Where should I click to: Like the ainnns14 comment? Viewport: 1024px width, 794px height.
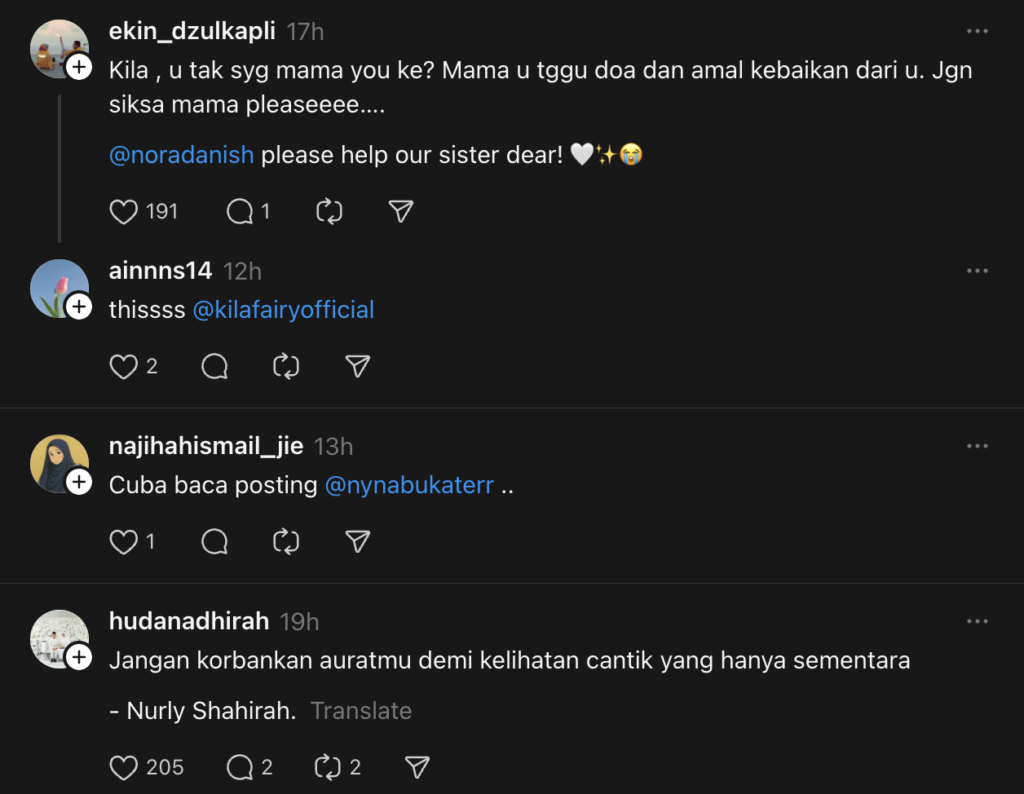tap(123, 367)
